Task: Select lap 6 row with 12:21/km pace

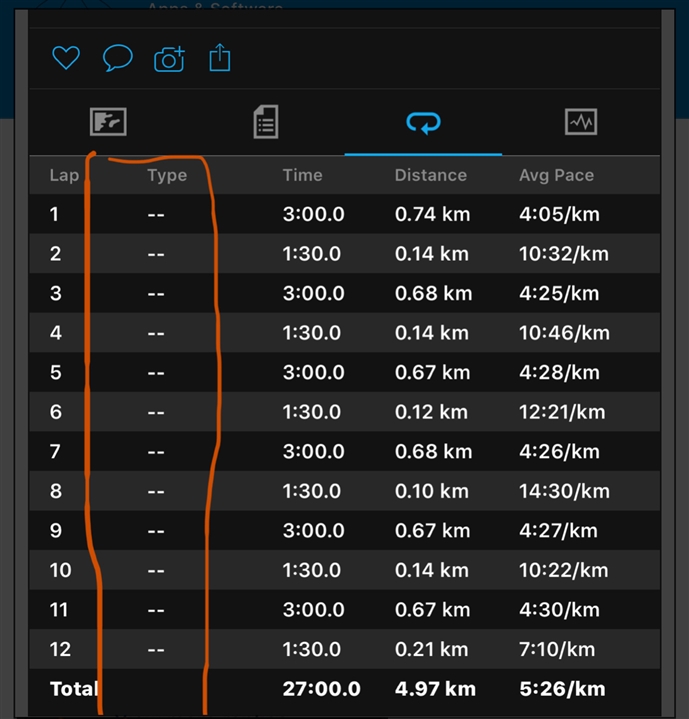Action: pos(345,412)
